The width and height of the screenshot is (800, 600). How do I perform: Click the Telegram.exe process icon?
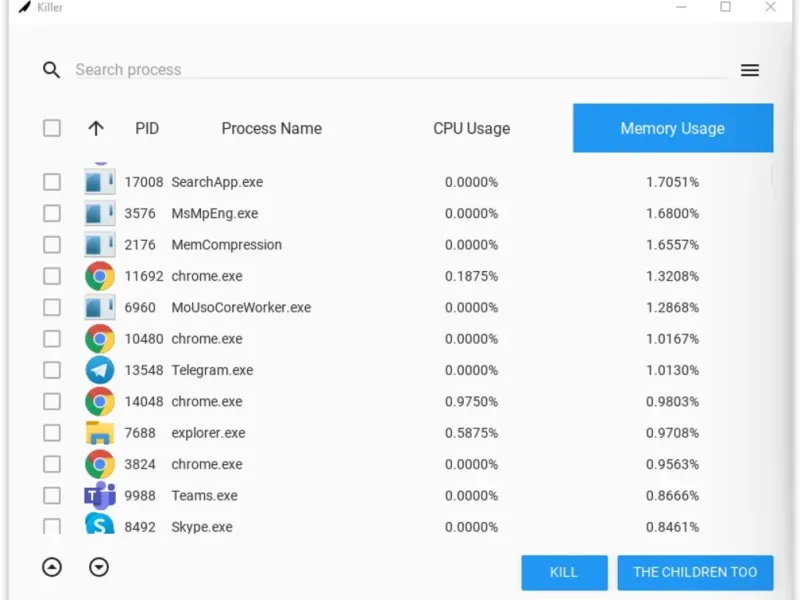click(100, 370)
